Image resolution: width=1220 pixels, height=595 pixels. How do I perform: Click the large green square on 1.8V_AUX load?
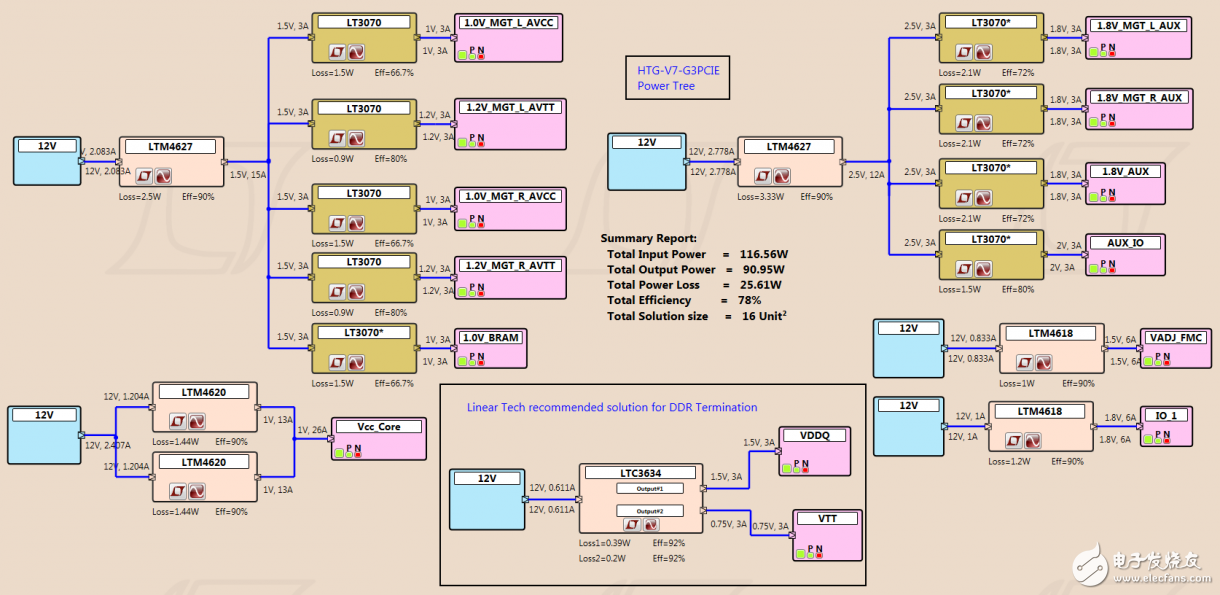tap(1094, 196)
